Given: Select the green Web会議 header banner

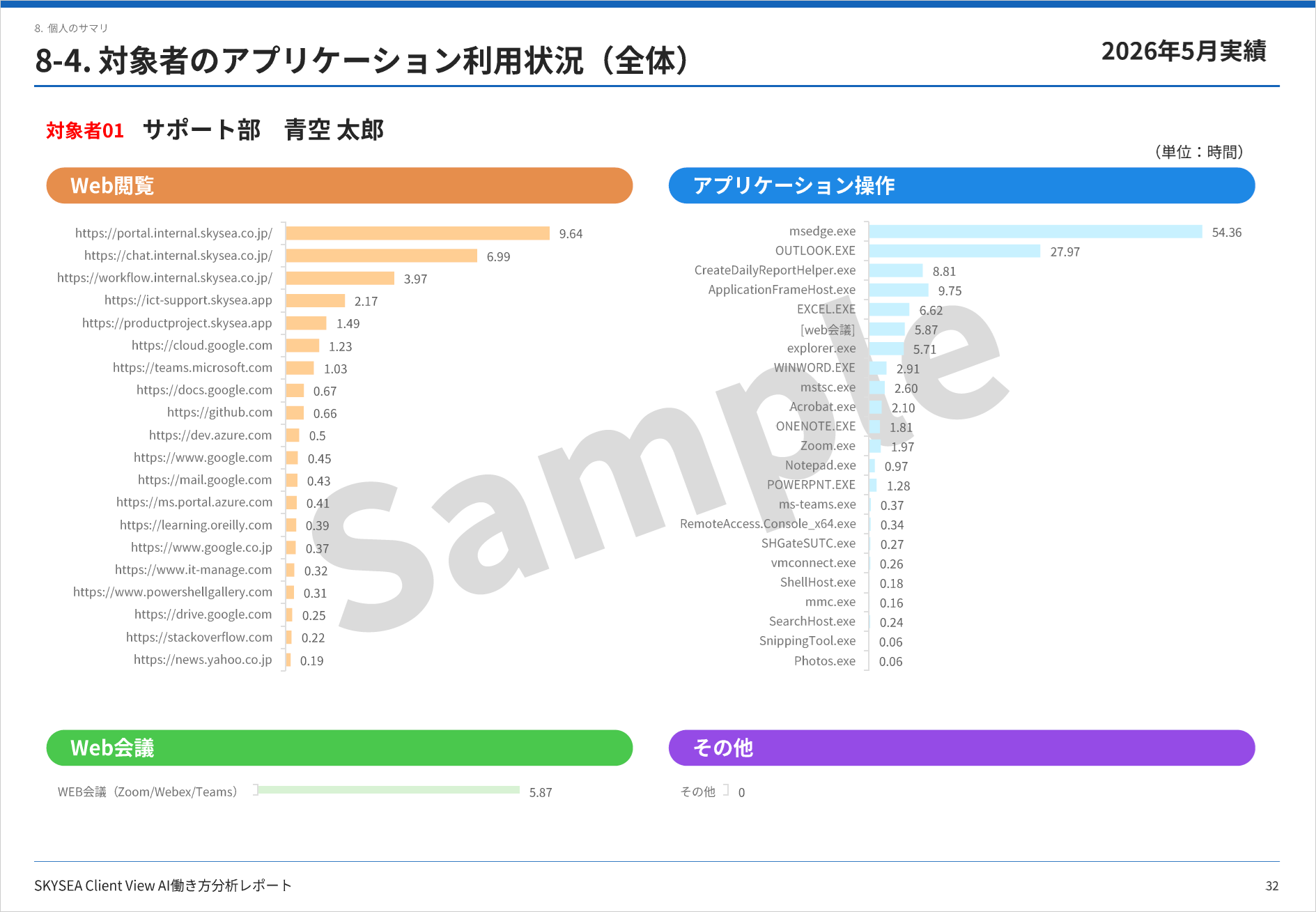Looking at the screenshot, I should click(339, 748).
